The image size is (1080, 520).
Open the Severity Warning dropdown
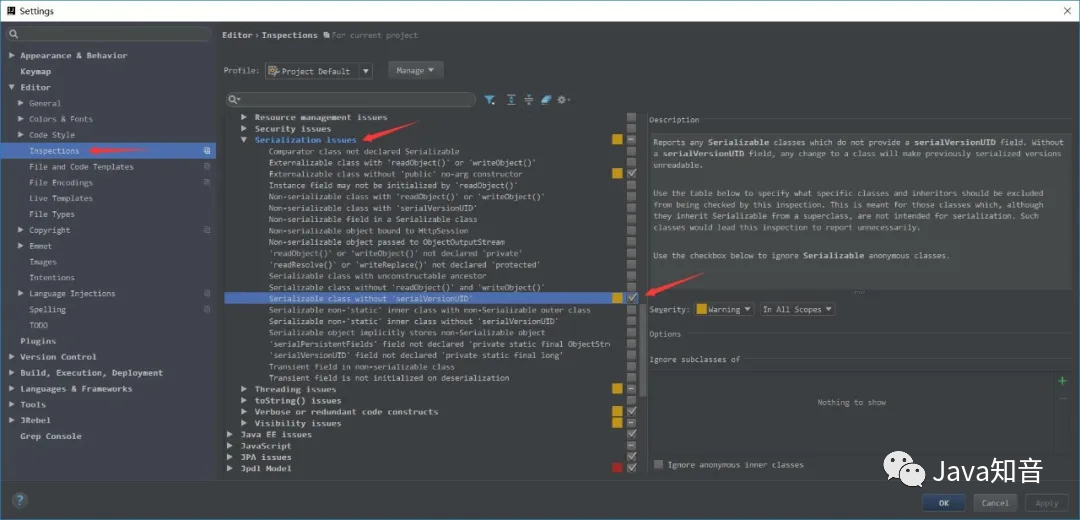[724, 309]
